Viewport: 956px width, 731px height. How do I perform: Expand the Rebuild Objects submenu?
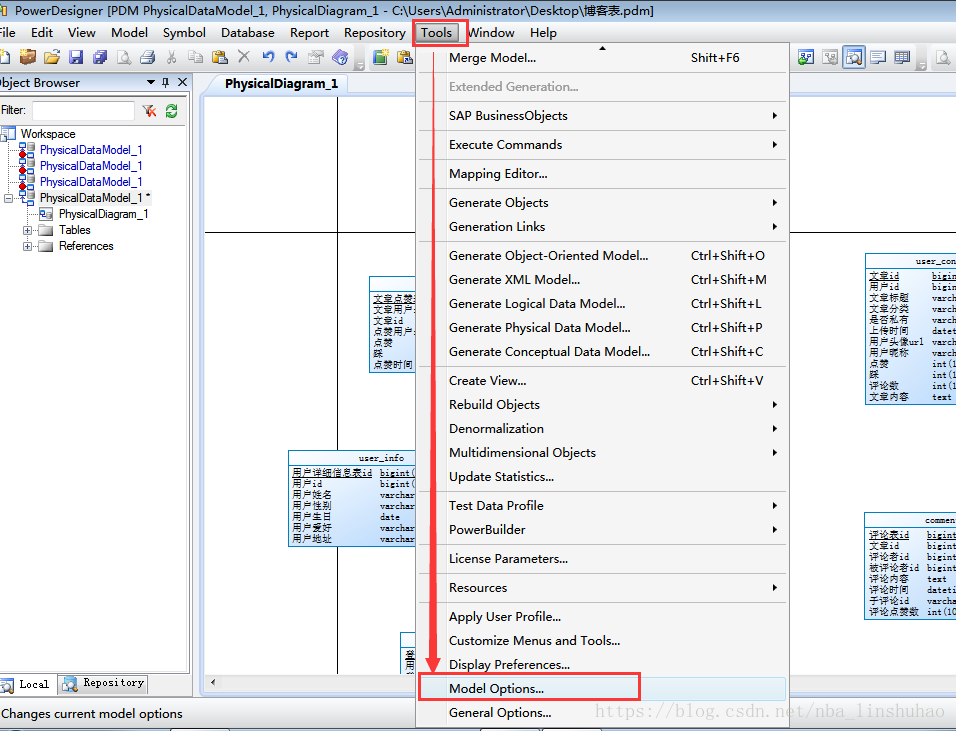(x=602, y=405)
